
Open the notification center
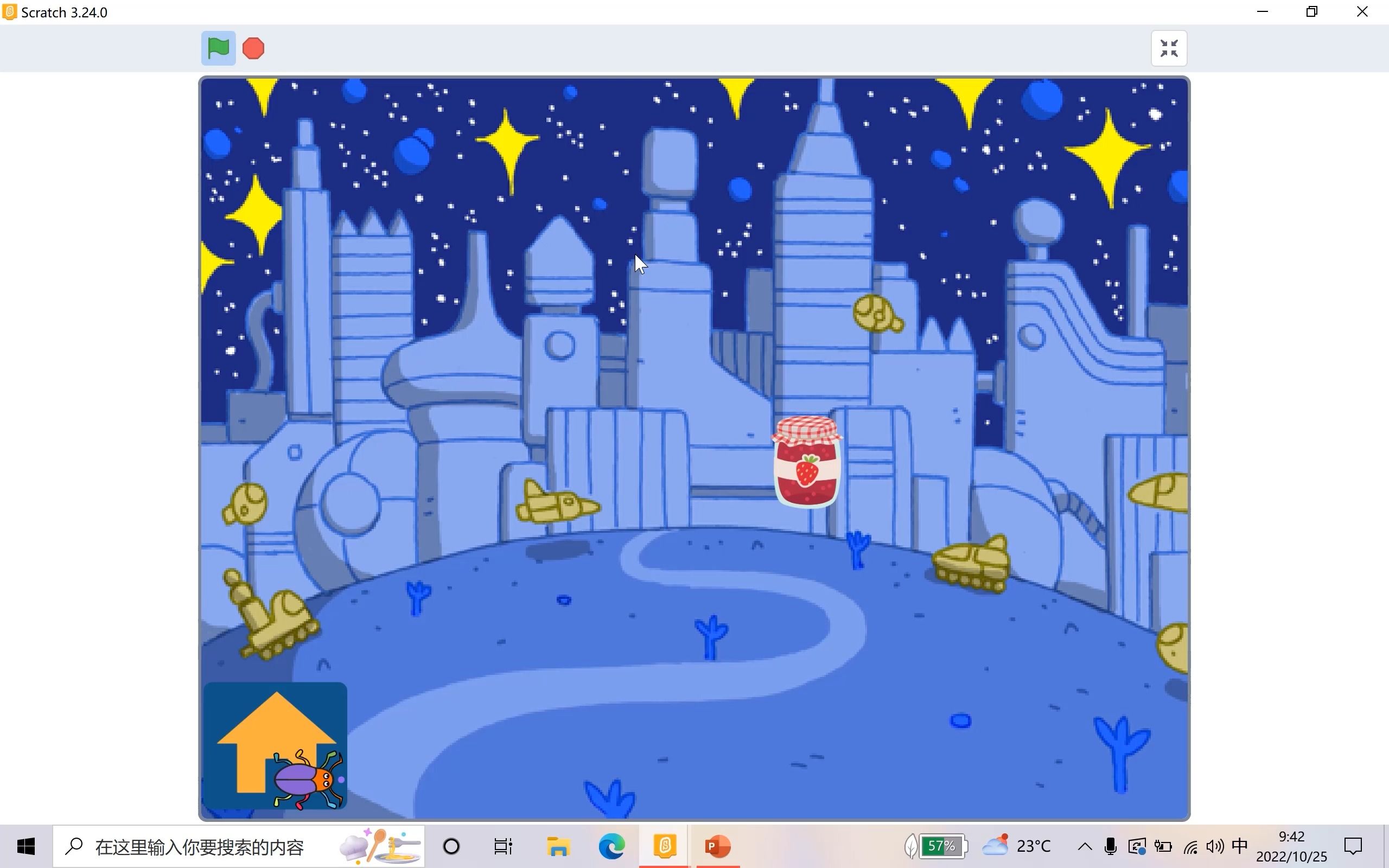(1354, 846)
